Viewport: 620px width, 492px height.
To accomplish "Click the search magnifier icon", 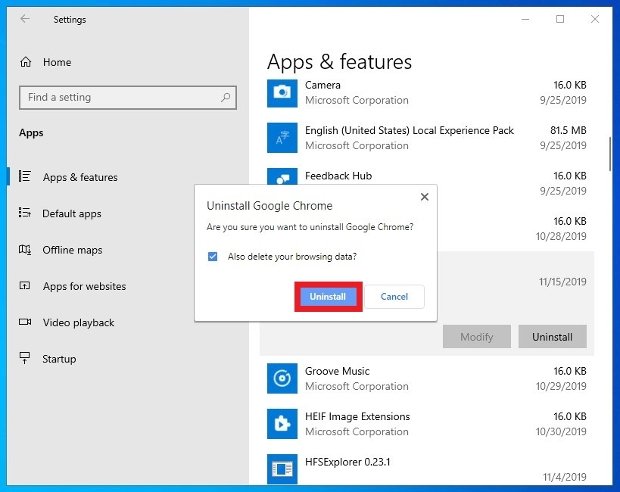I will coord(225,97).
